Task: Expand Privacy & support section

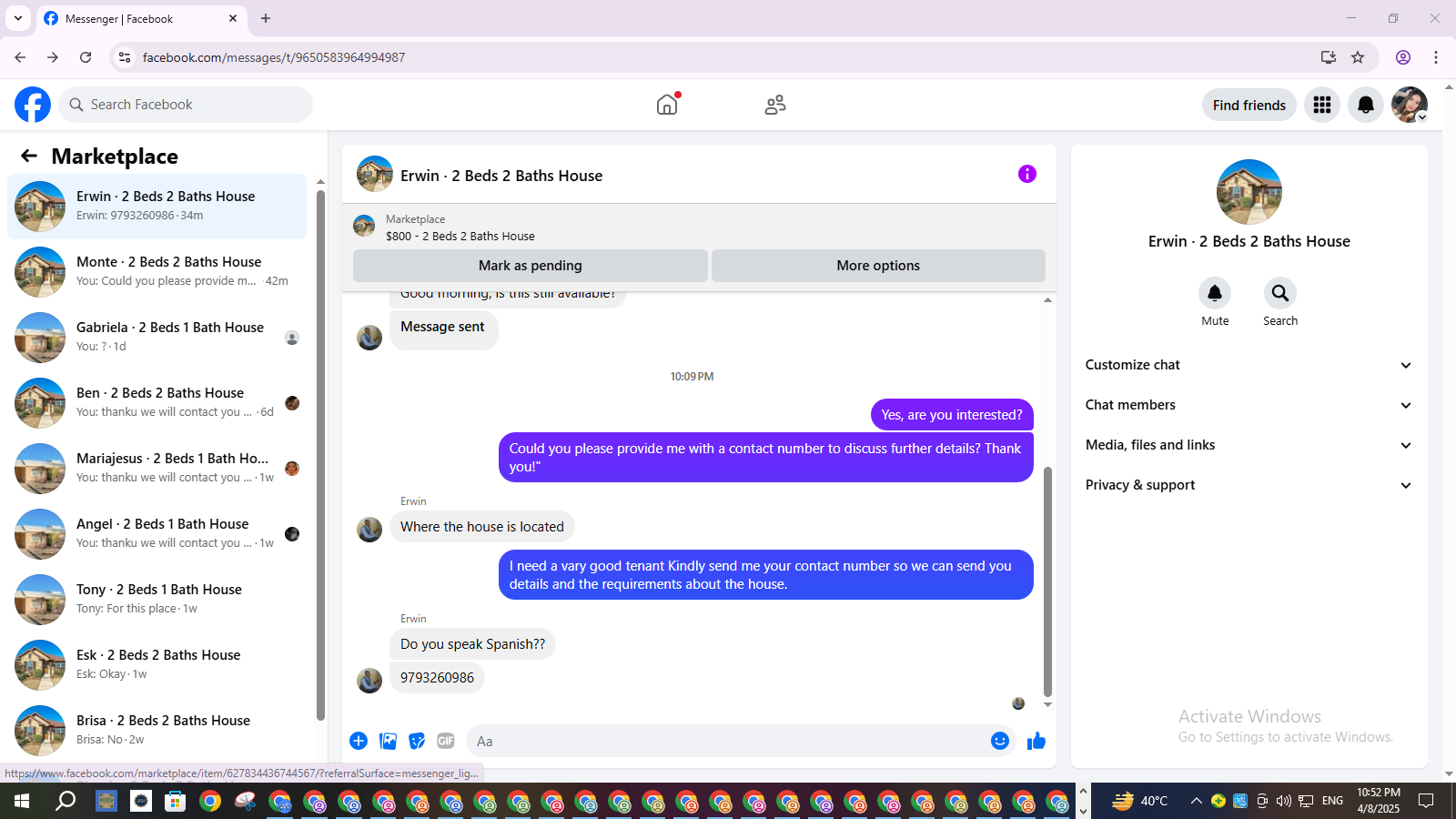Action: click(1249, 485)
